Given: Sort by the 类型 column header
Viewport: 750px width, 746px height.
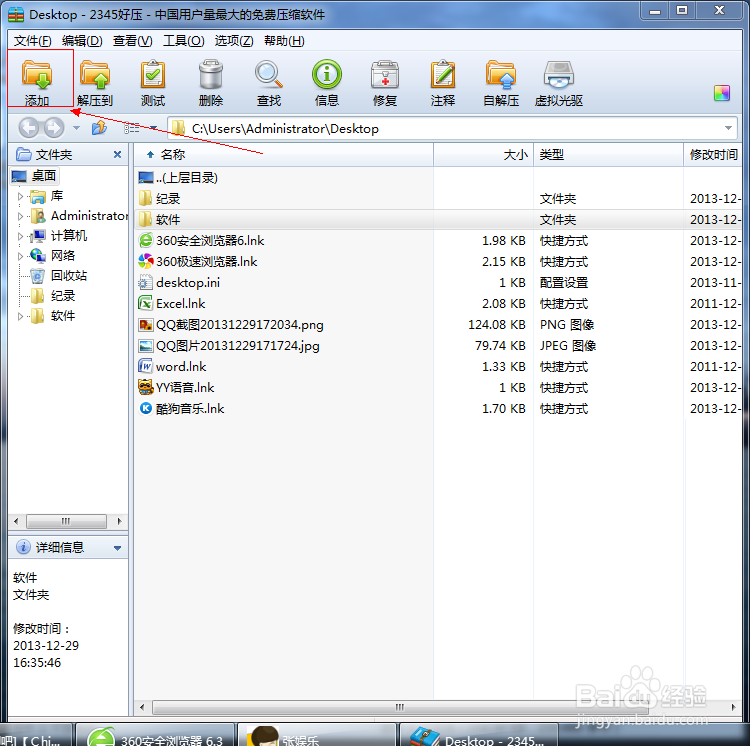Looking at the screenshot, I should point(608,154).
